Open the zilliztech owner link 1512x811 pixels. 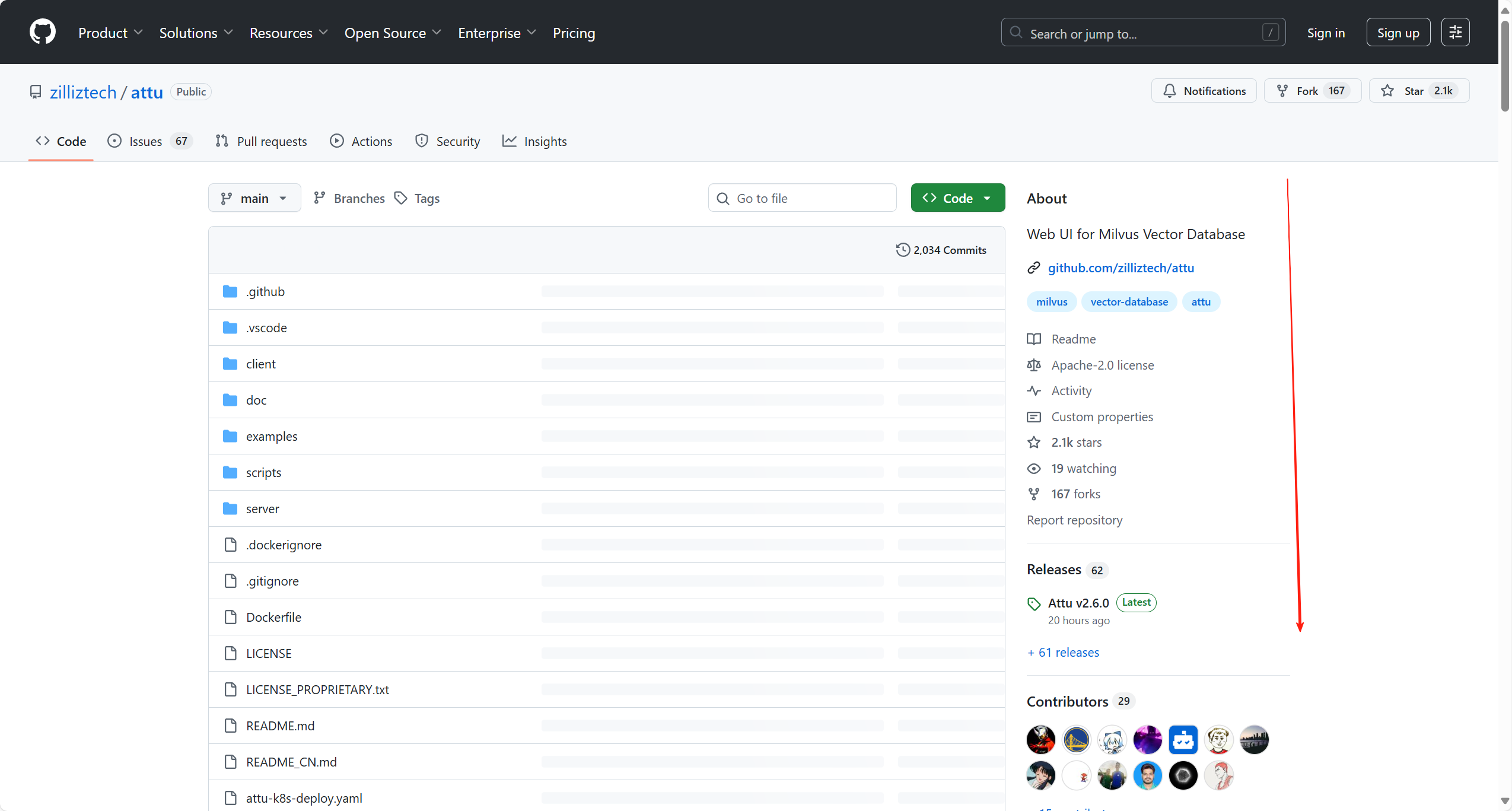[x=83, y=92]
